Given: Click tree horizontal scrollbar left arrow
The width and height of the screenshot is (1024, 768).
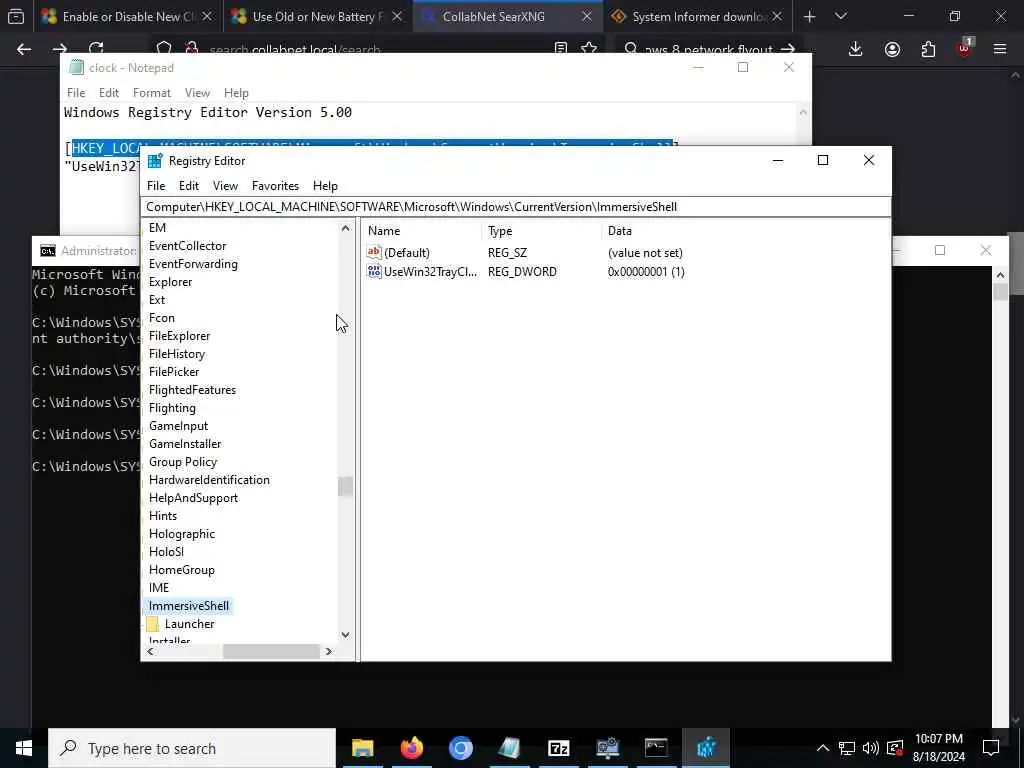Looking at the screenshot, I should [151, 652].
